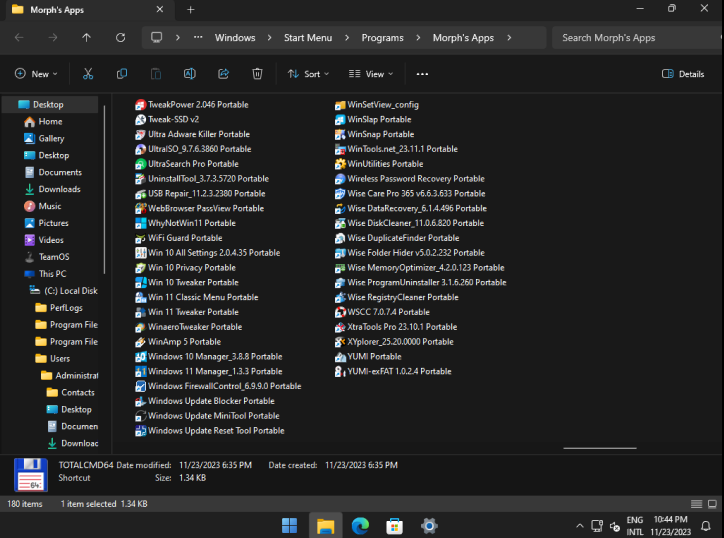
Task: Select the Morph's Apps tab
Action: pyautogui.click(x=88, y=10)
